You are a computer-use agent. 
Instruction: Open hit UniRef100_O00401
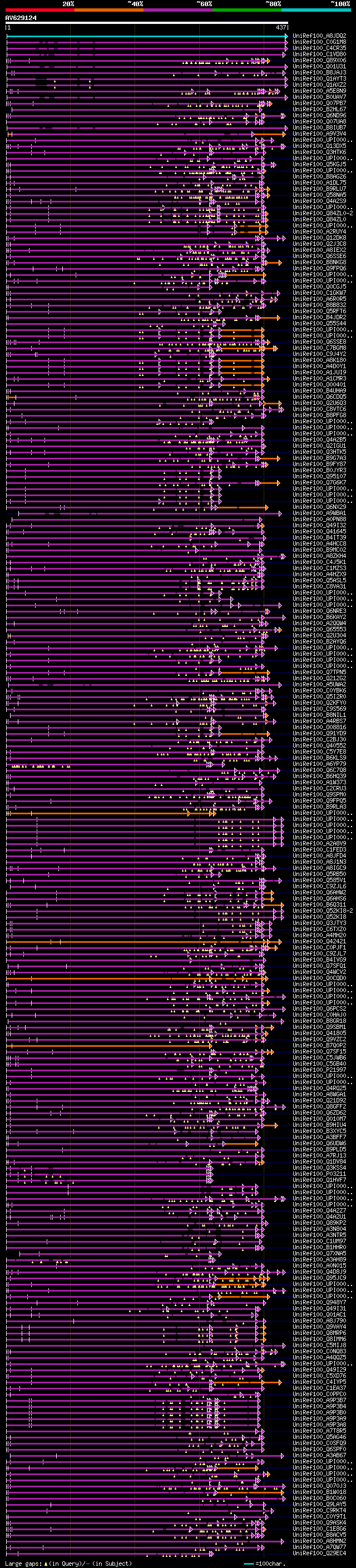tap(319, 385)
